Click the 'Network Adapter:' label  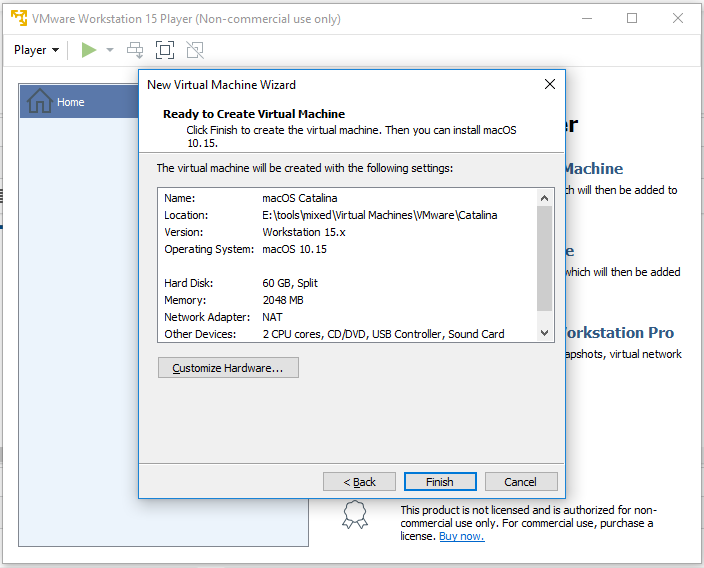(207, 317)
